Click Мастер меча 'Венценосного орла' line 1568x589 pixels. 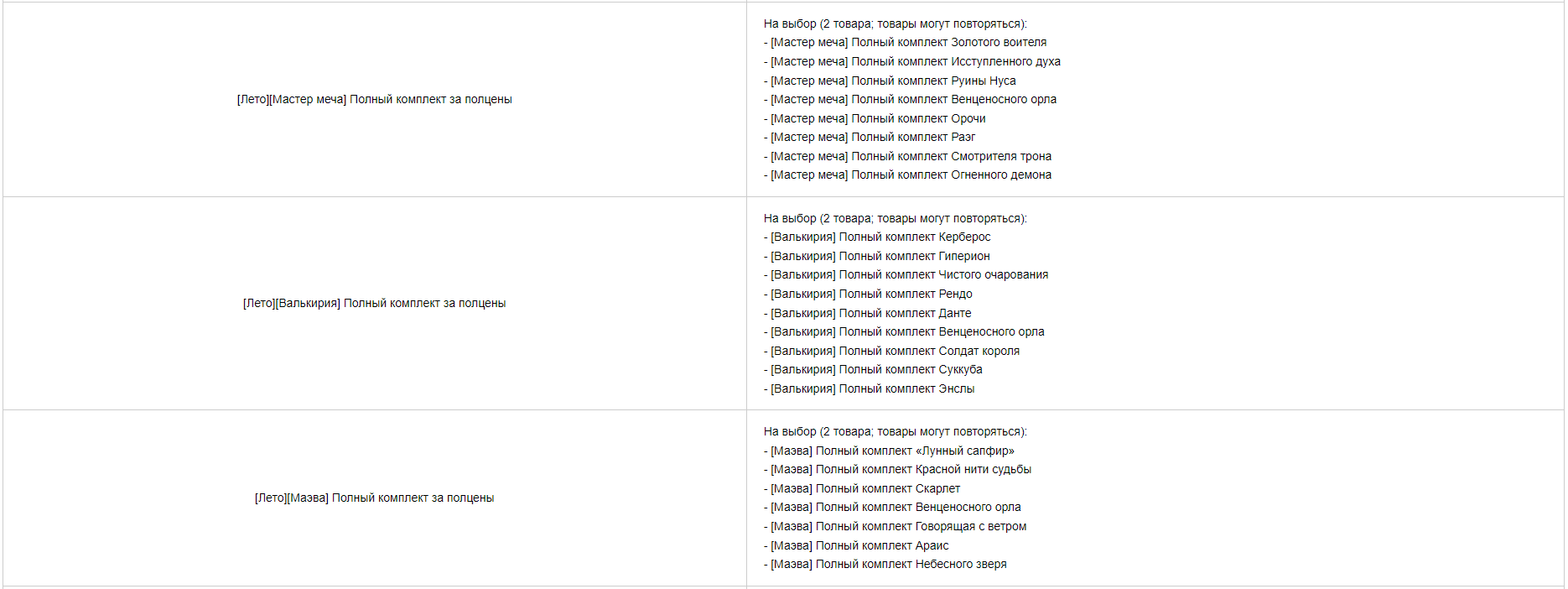click(x=911, y=99)
